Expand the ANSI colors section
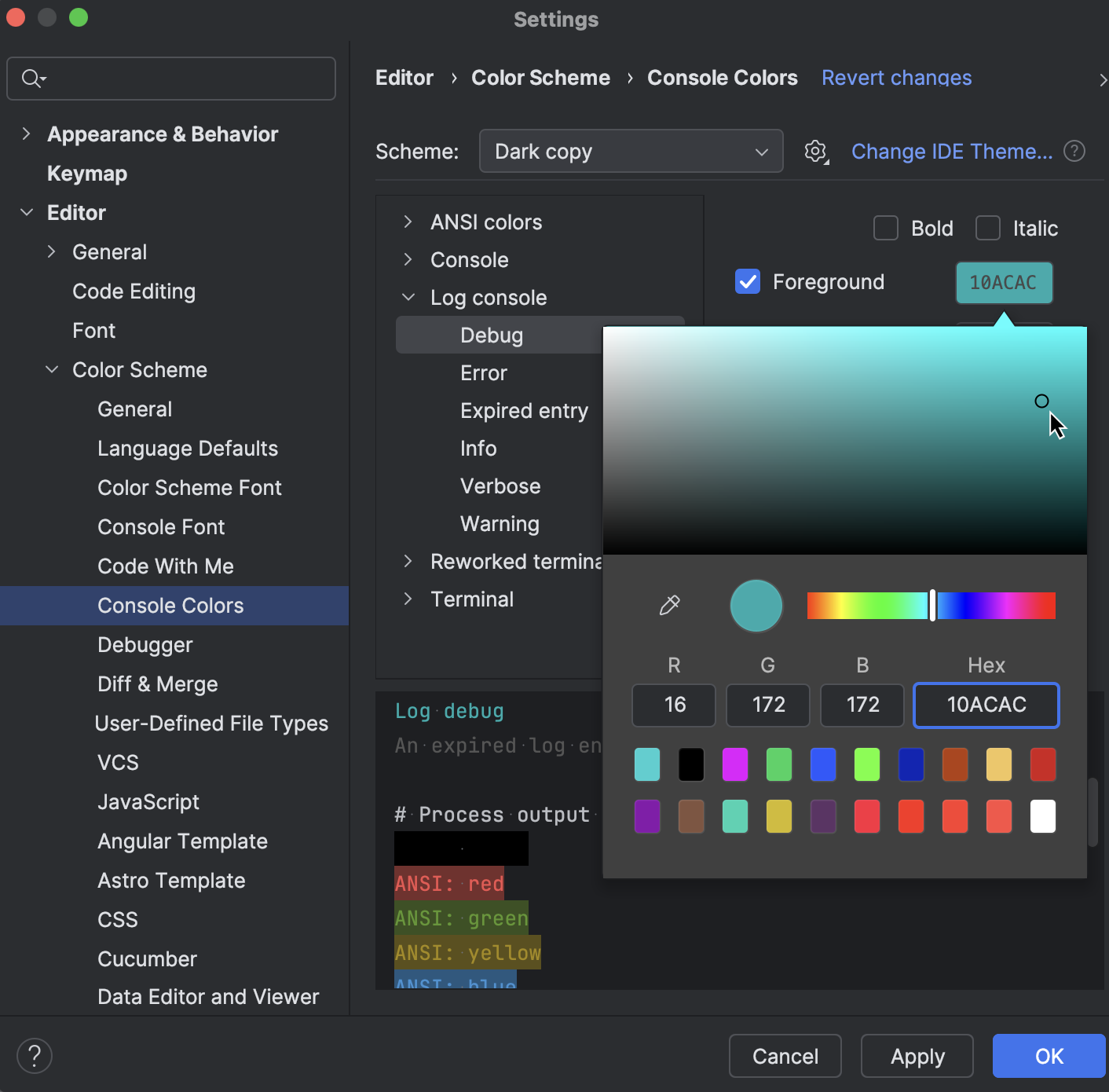Viewport: 1109px width, 1092px height. (408, 222)
